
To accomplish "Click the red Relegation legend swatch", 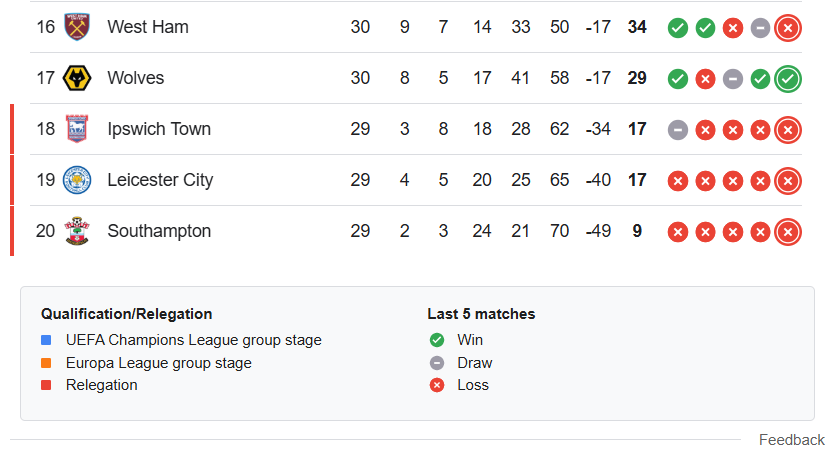I will point(46,385).
